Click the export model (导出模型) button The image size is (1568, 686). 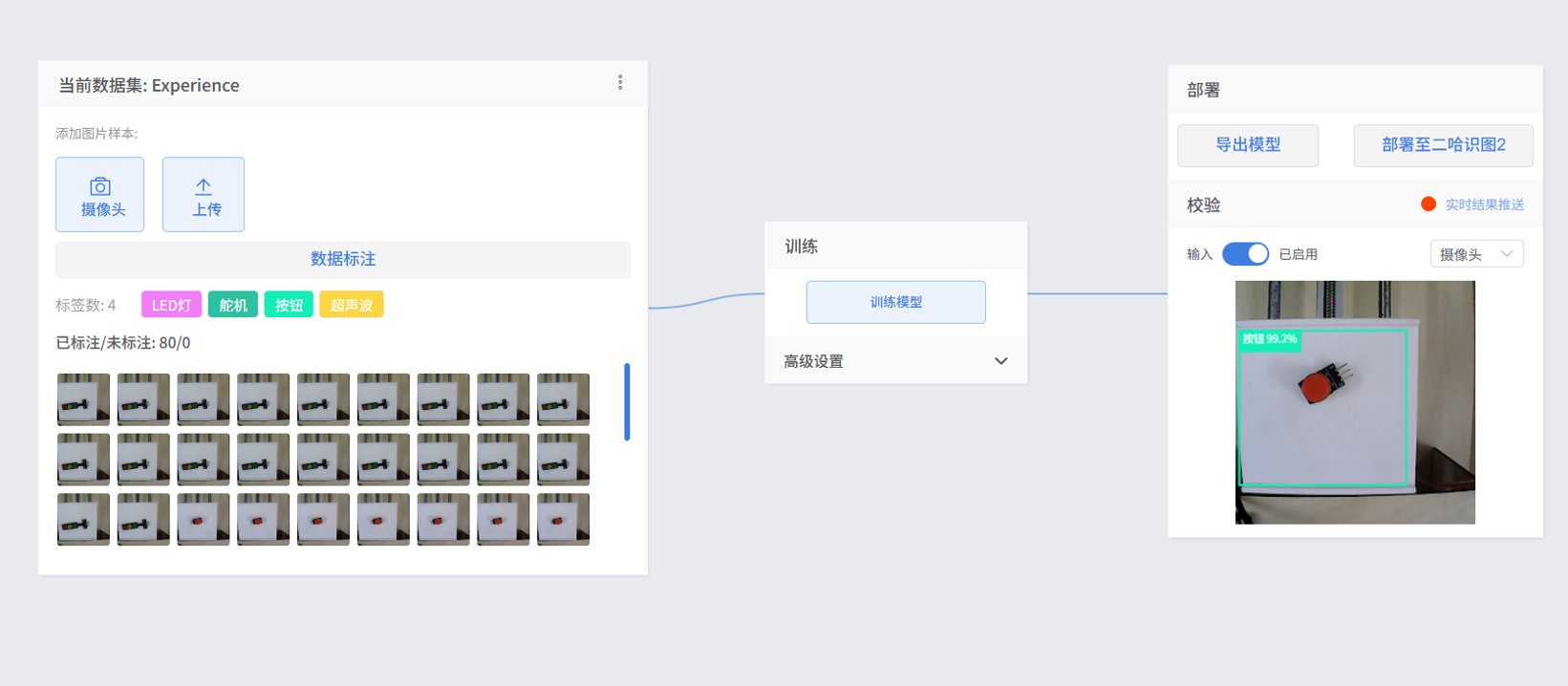click(1247, 145)
